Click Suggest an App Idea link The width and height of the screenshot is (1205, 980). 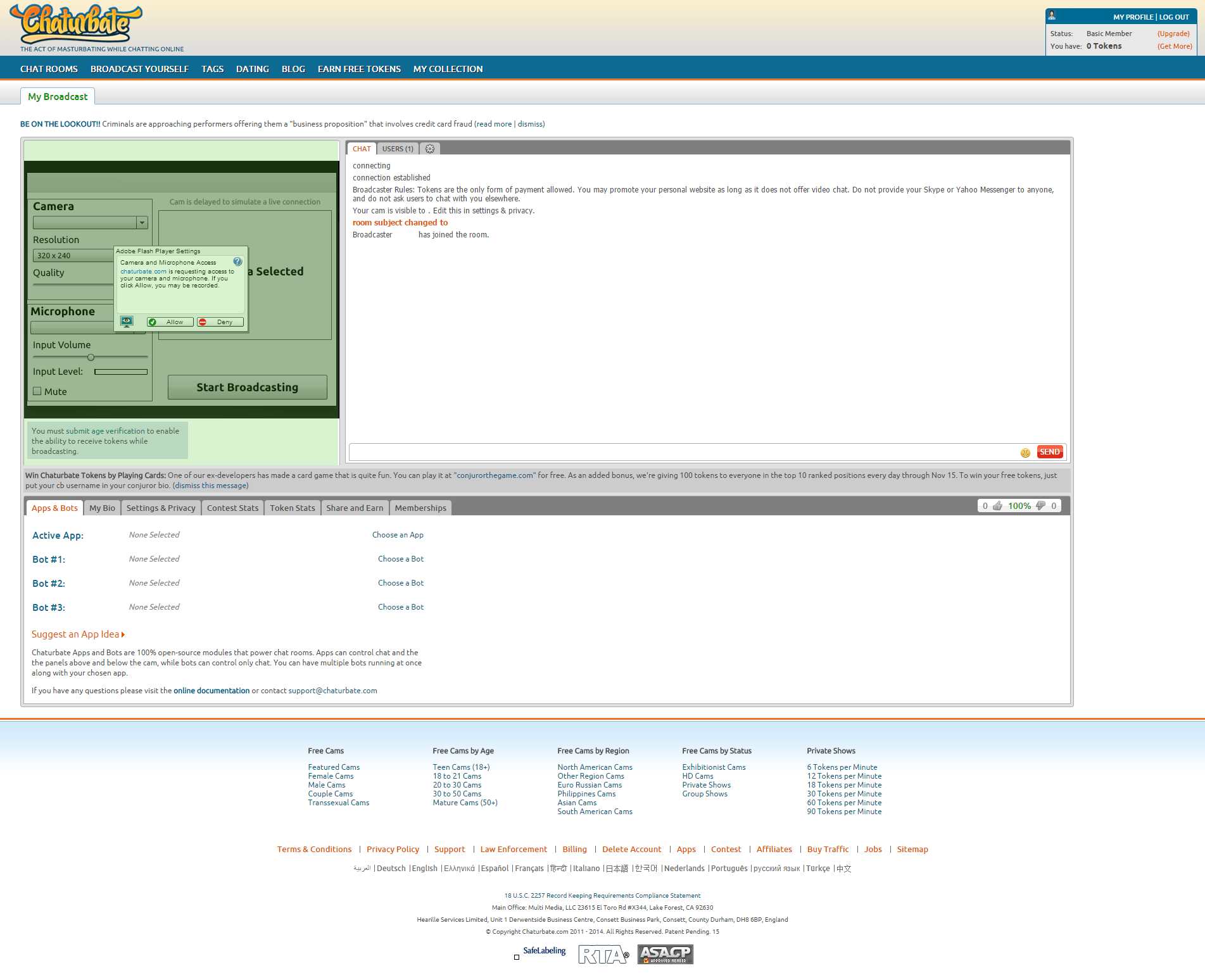click(79, 634)
